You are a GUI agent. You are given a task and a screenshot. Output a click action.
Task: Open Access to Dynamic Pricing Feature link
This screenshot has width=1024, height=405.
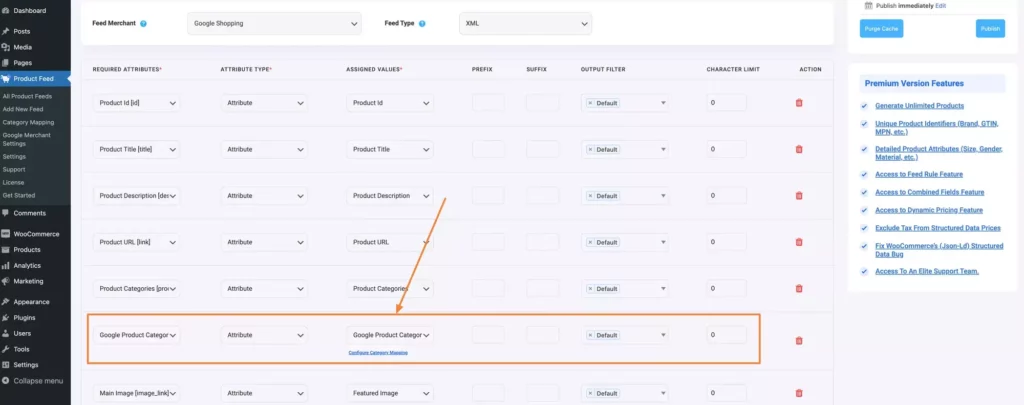tap(929, 210)
